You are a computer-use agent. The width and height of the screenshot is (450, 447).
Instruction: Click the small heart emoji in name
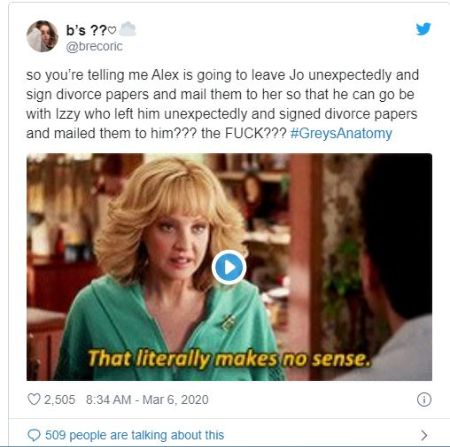click(112, 31)
